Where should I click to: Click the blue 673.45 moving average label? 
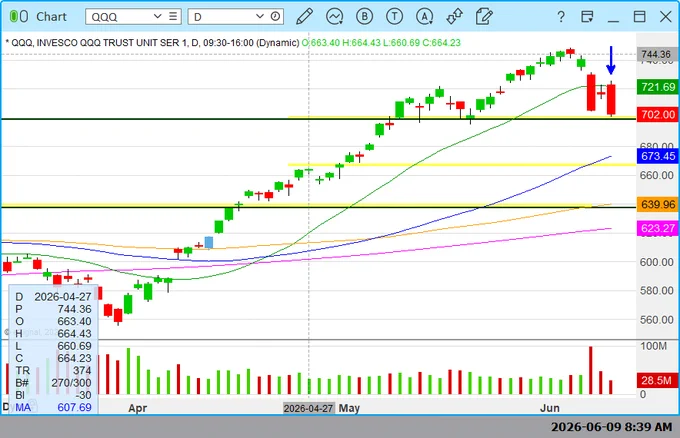tap(658, 156)
